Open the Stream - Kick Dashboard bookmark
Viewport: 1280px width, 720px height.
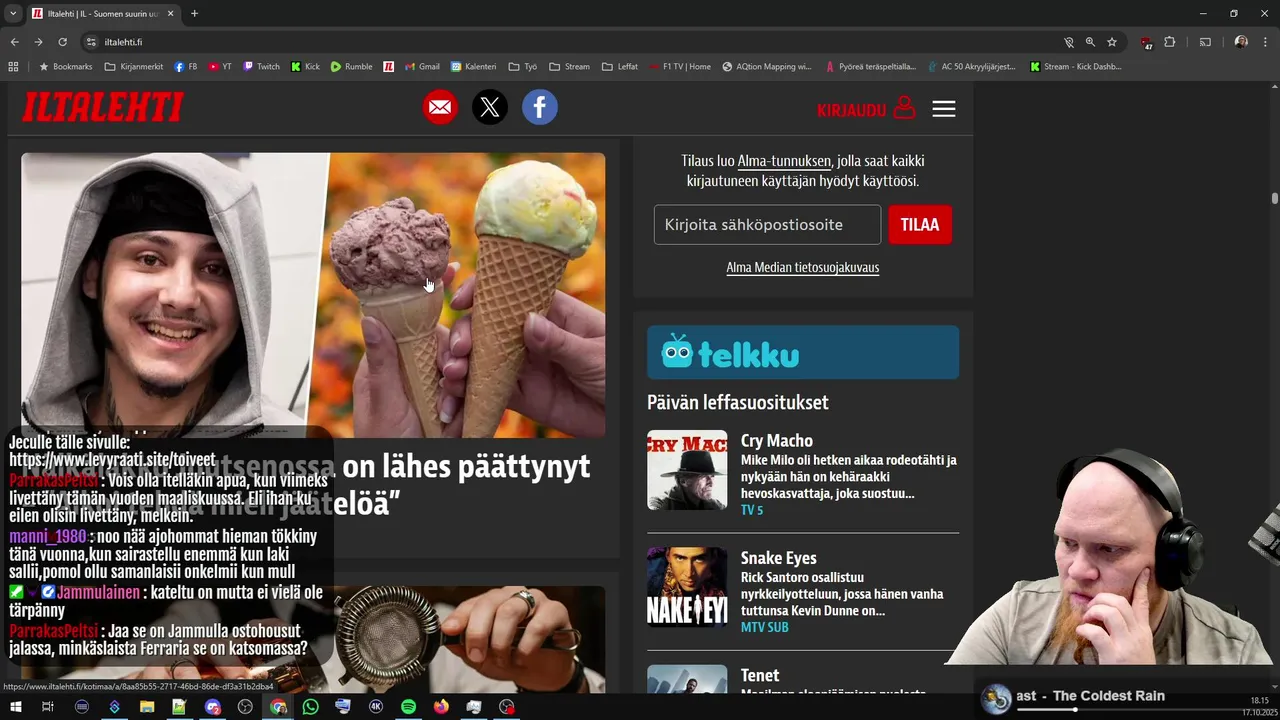[1075, 67]
